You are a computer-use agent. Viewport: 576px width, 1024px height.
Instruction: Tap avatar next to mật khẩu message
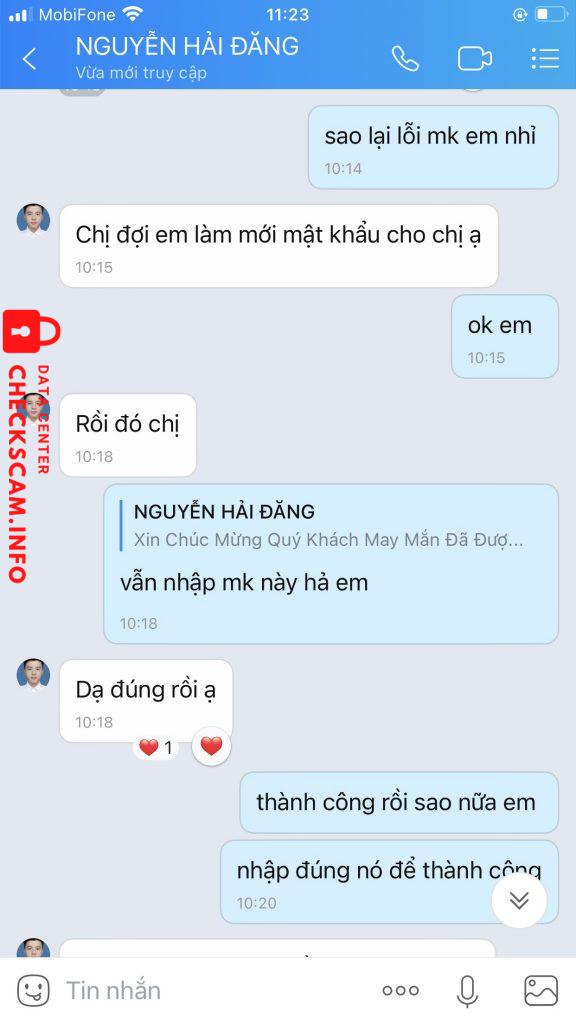[x=33, y=220]
